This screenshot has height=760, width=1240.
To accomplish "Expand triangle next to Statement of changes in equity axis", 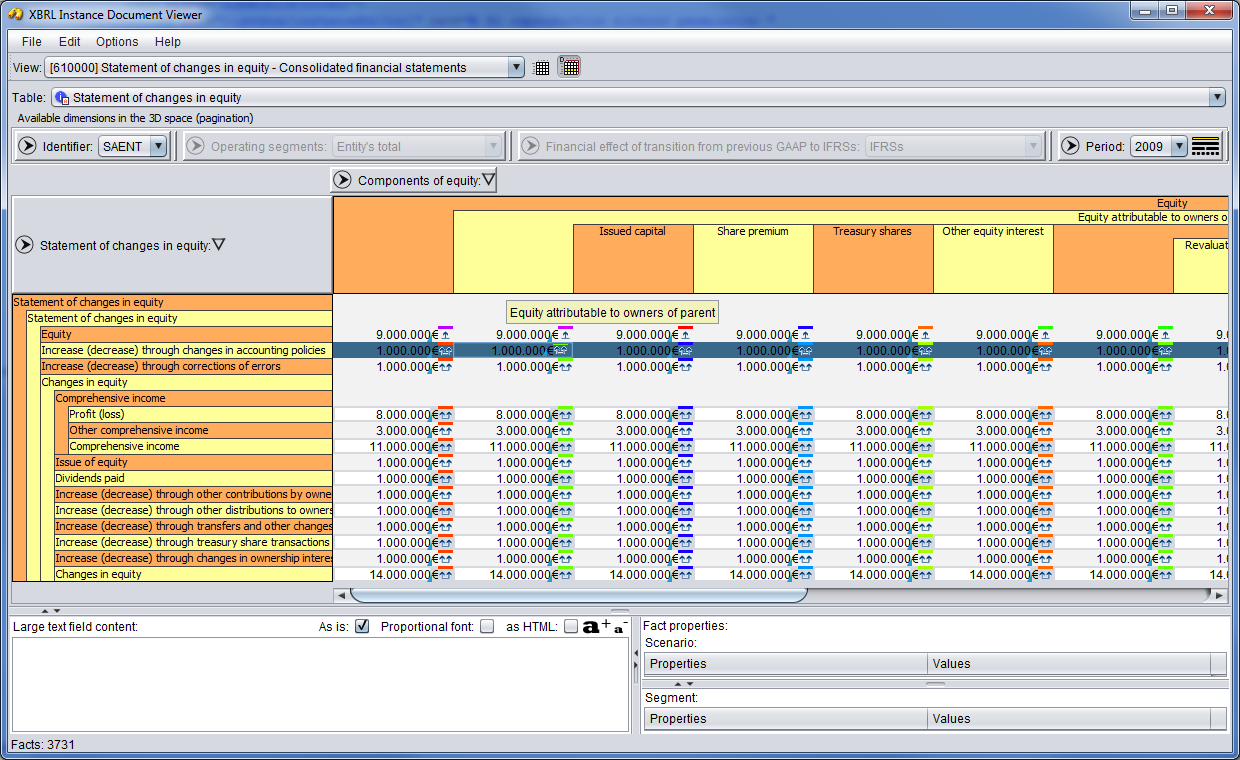I will [218, 245].
